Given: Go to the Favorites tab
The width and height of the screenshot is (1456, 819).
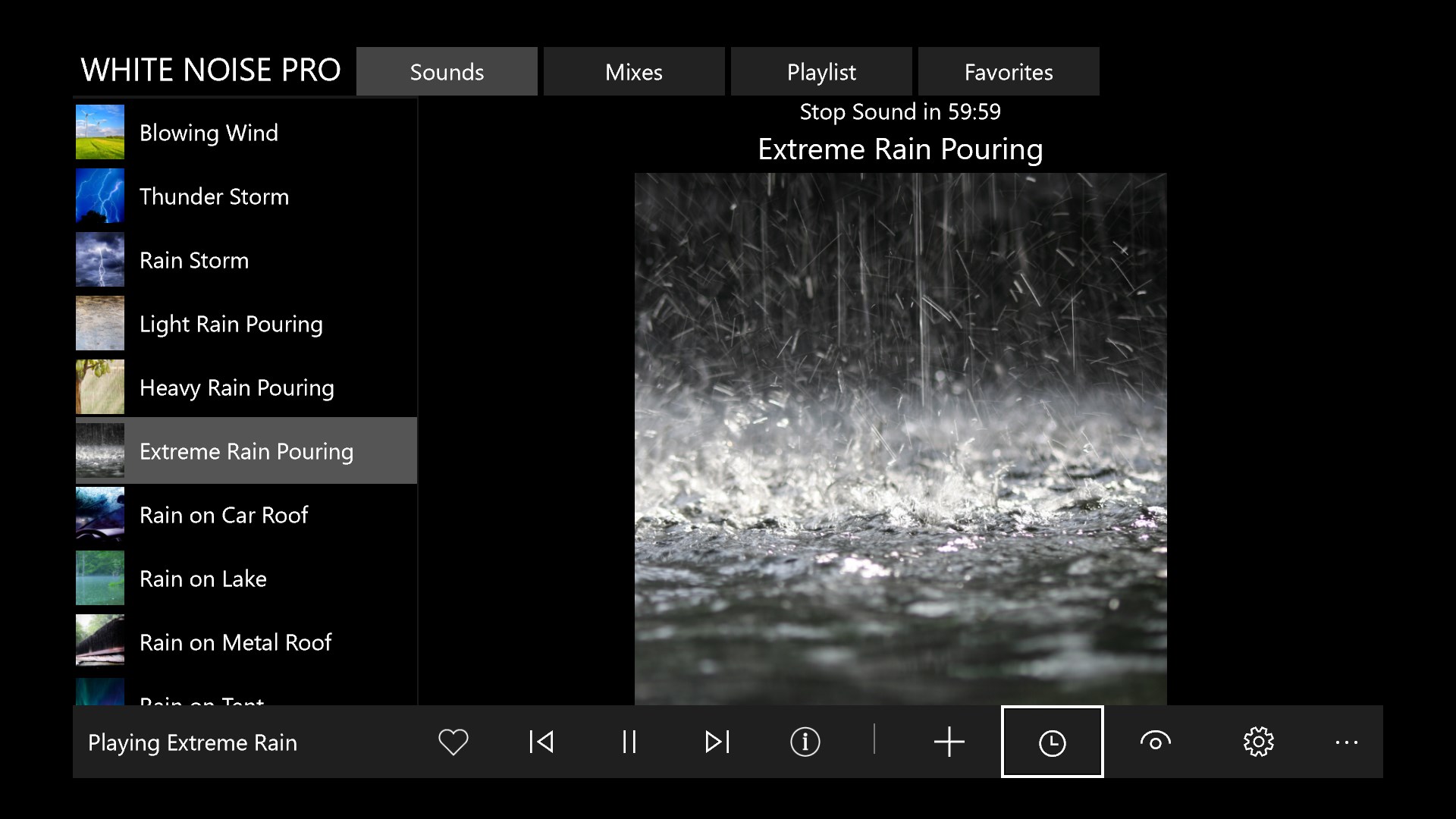Looking at the screenshot, I should pyautogui.click(x=1008, y=72).
